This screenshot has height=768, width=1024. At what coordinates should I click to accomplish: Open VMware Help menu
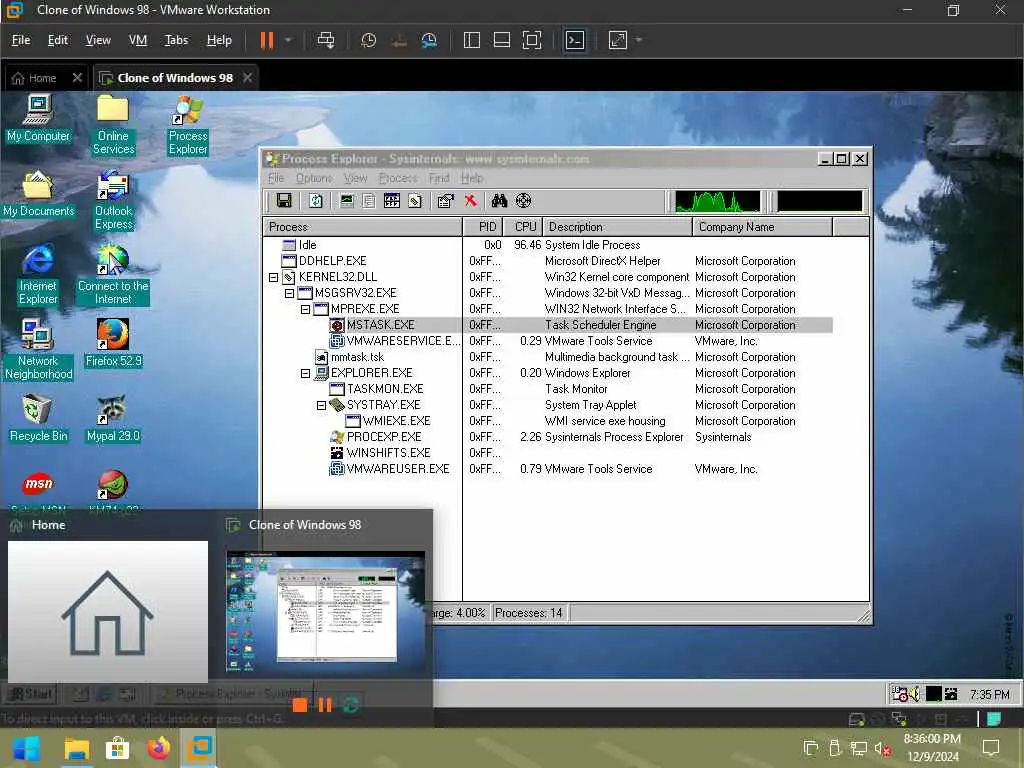pos(219,40)
